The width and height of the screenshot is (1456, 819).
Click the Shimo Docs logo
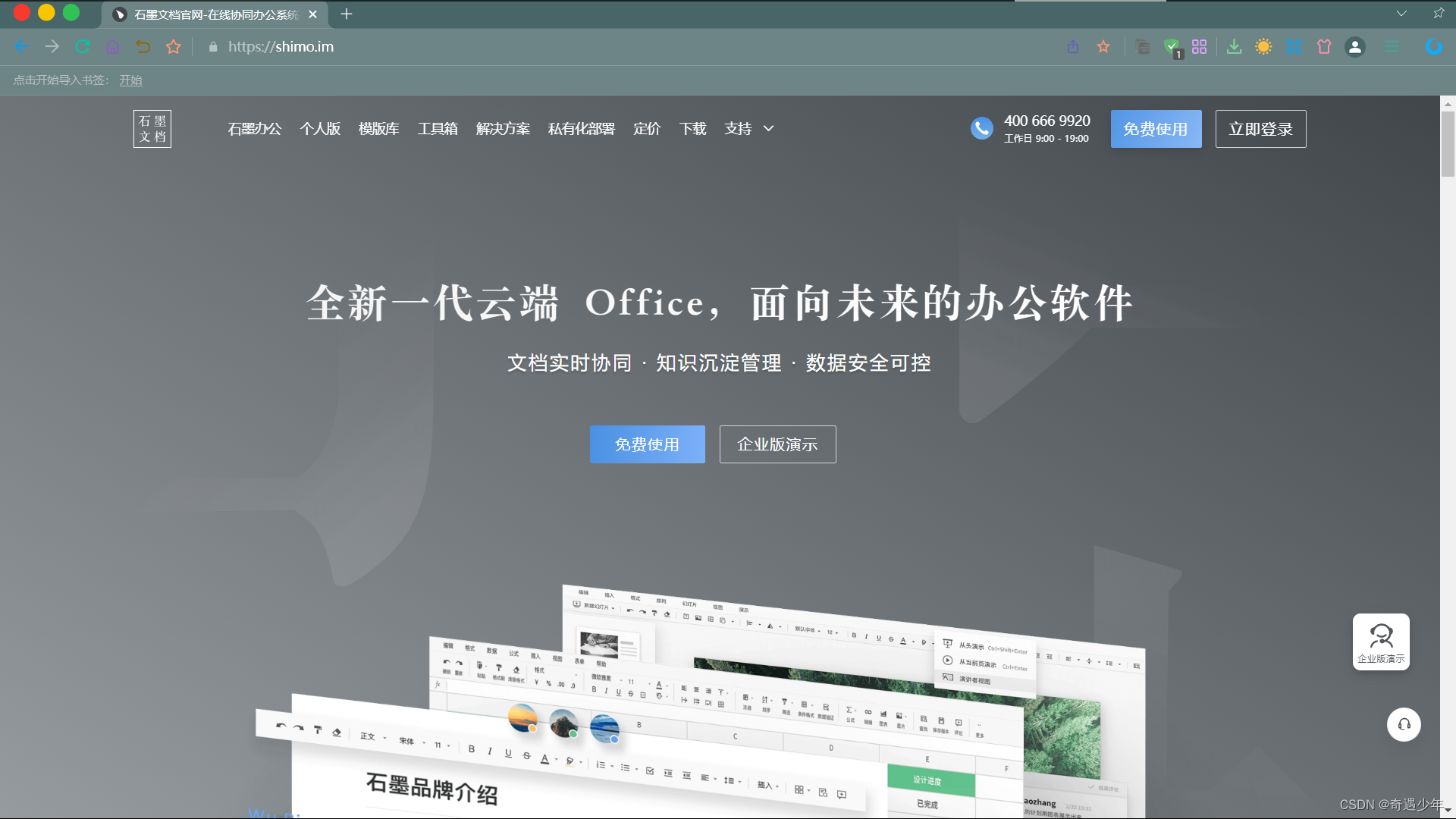[152, 129]
